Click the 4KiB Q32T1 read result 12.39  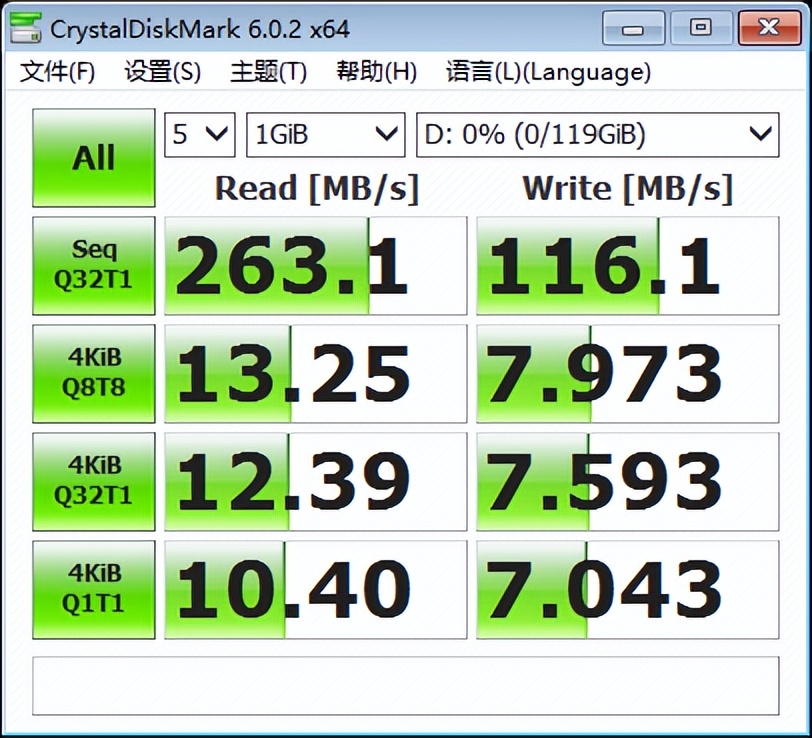point(315,482)
